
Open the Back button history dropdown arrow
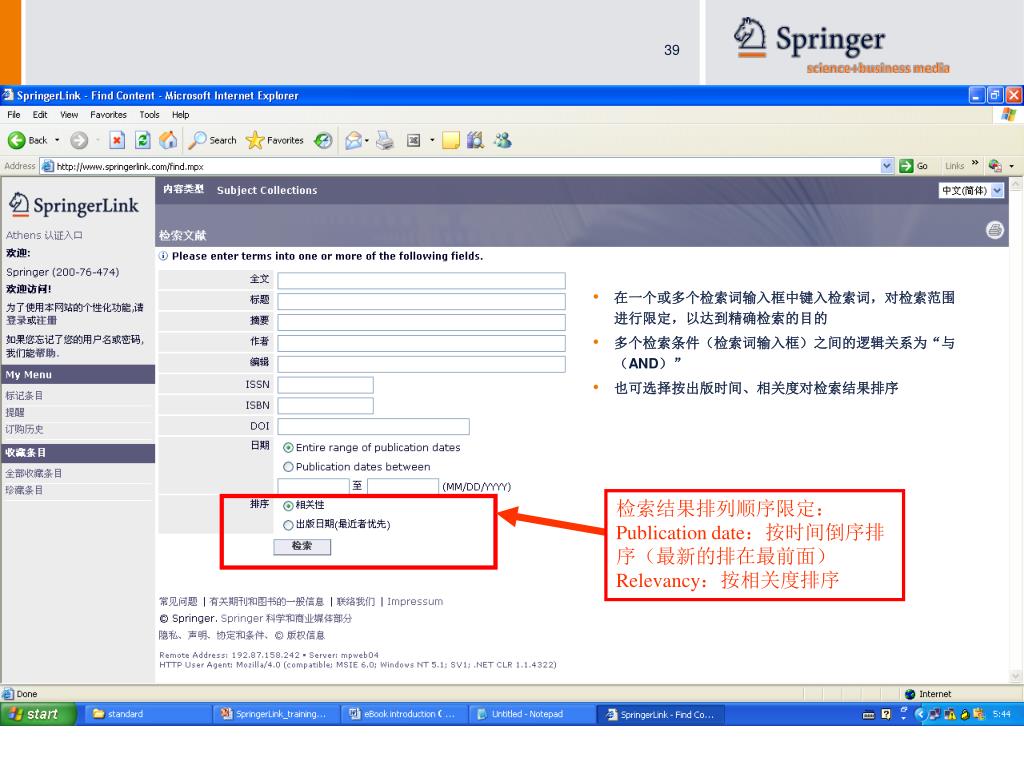pos(57,140)
